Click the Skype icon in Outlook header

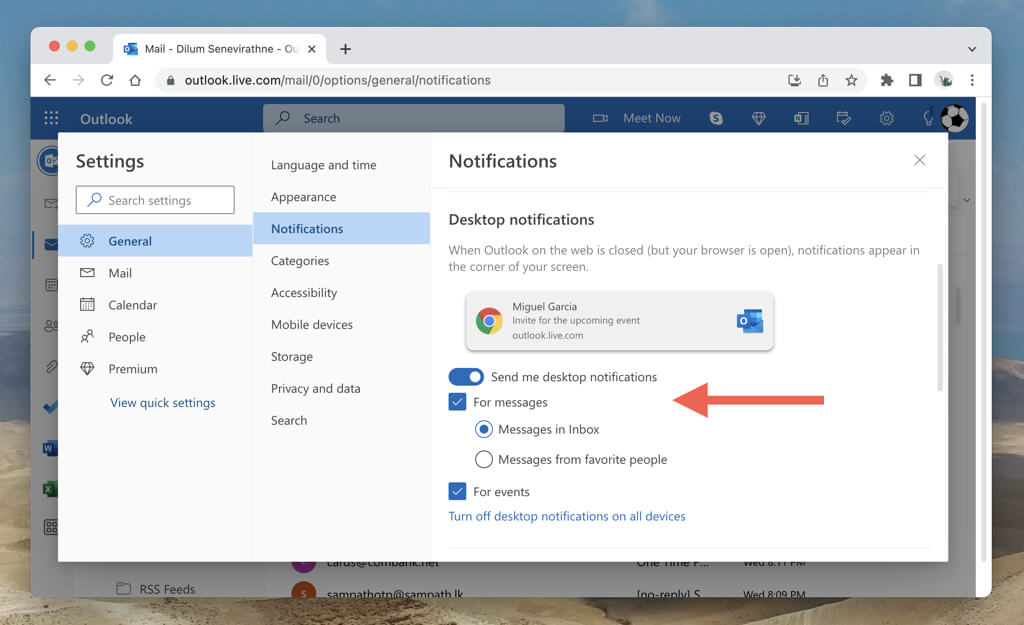pyautogui.click(x=716, y=118)
